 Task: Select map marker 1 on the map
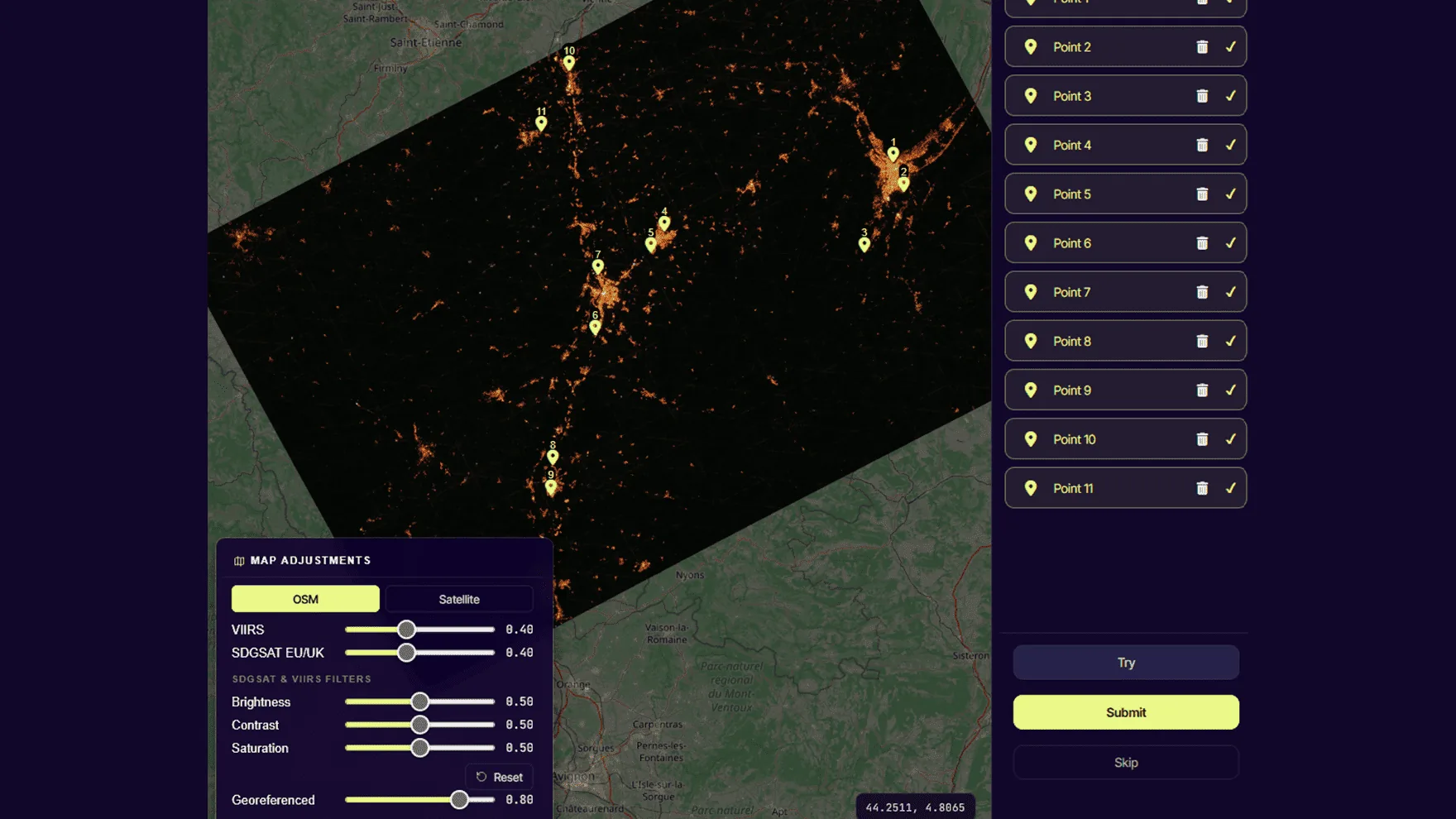tap(893, 153)
